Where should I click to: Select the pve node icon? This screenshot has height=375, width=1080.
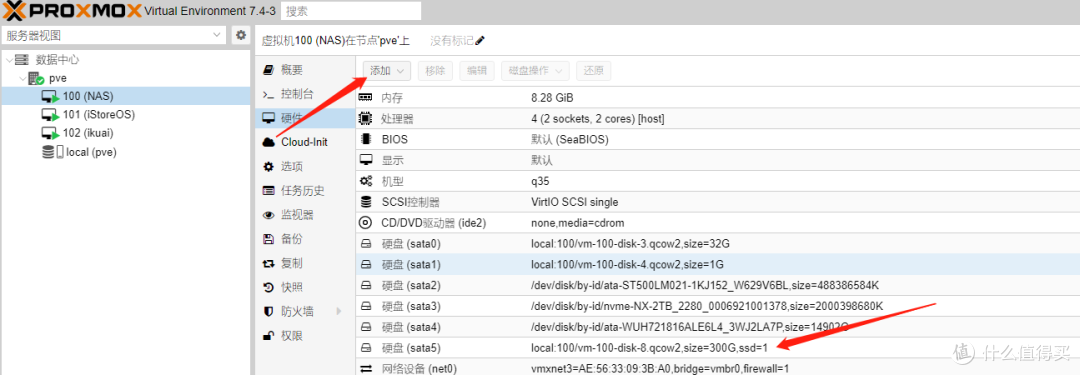point(37,79)
